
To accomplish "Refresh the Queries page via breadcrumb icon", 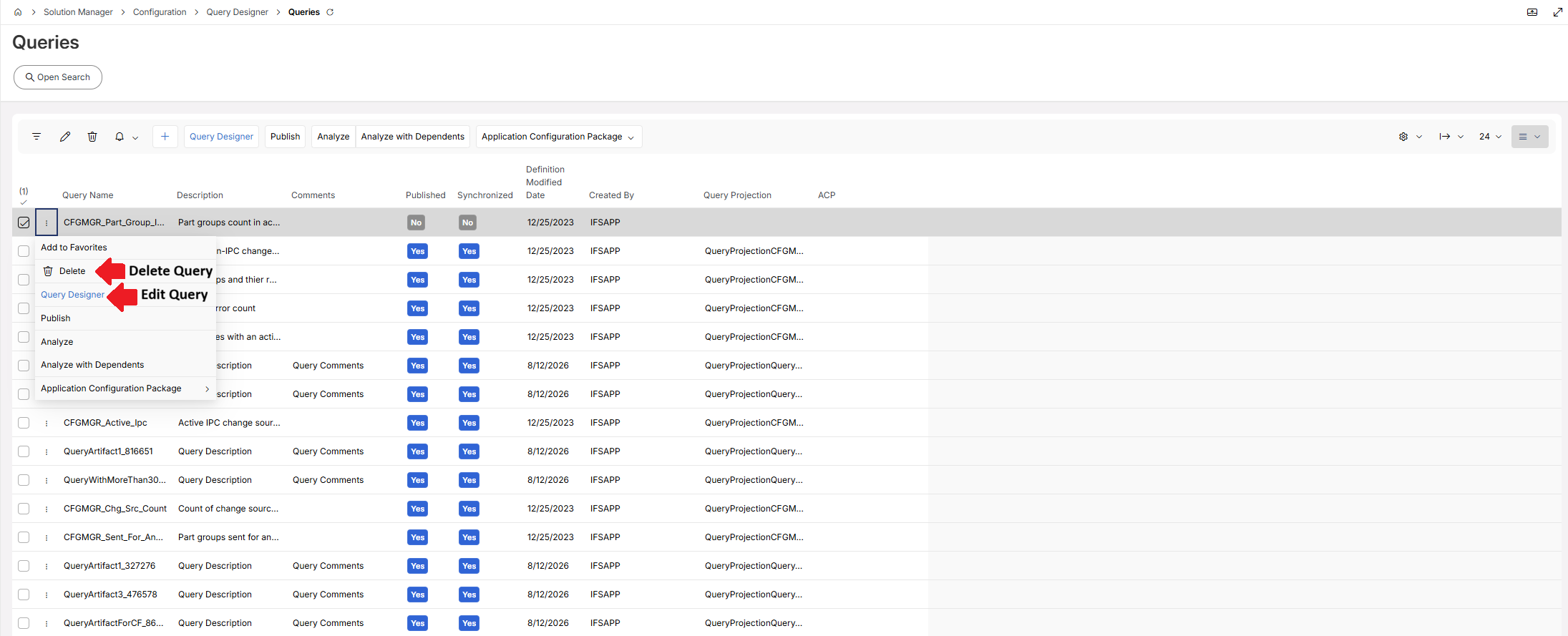I will click(330, 12).
